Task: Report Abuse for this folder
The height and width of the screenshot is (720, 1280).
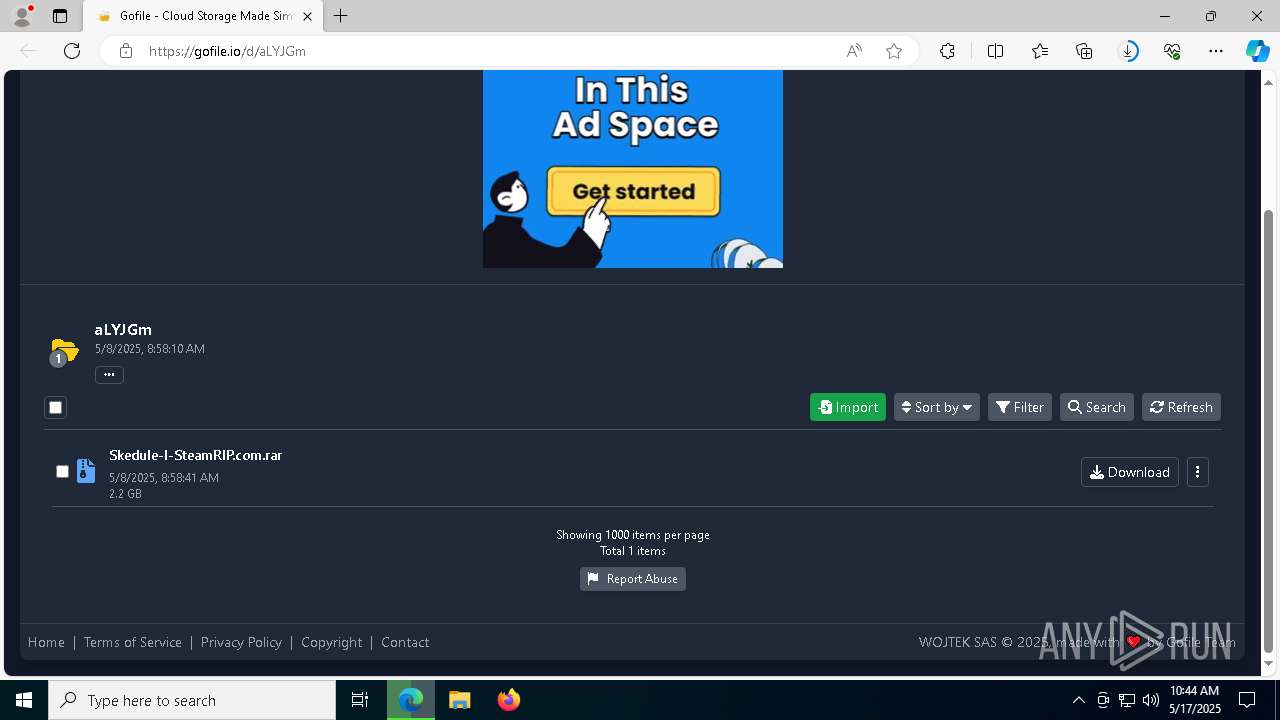Action: pyautogui.click(x=633, y=579)
